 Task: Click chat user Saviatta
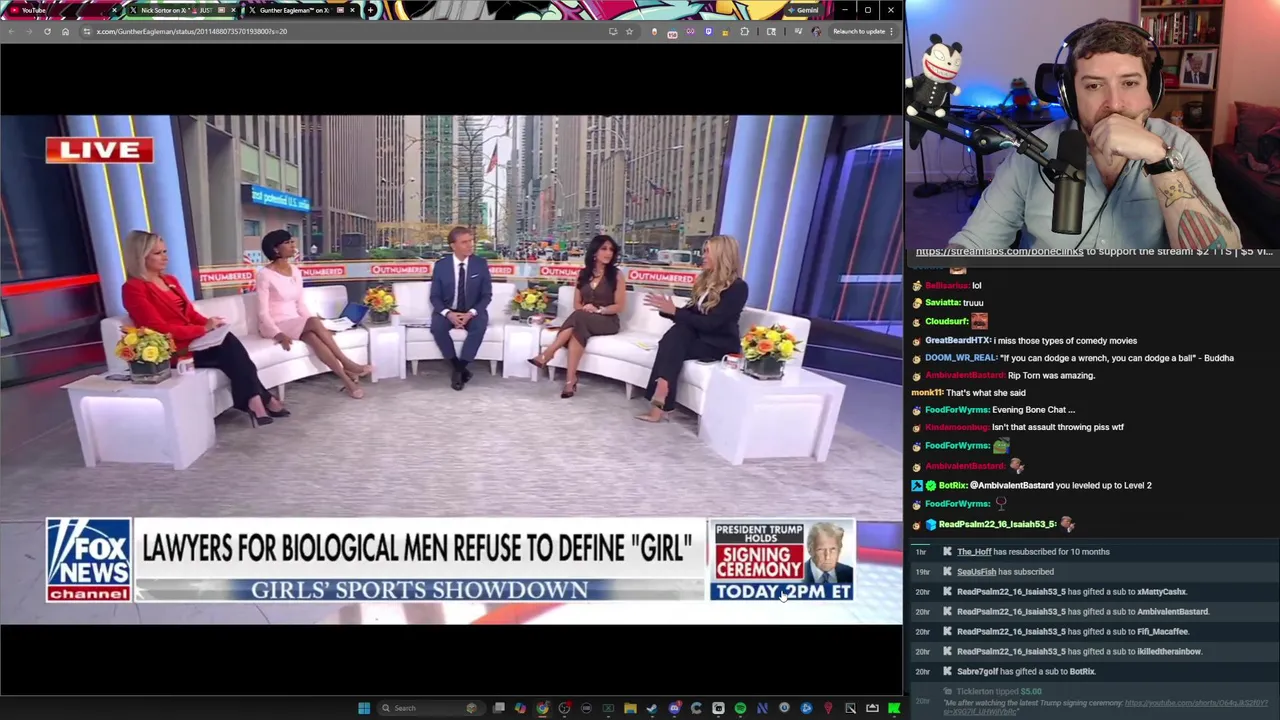942,303
